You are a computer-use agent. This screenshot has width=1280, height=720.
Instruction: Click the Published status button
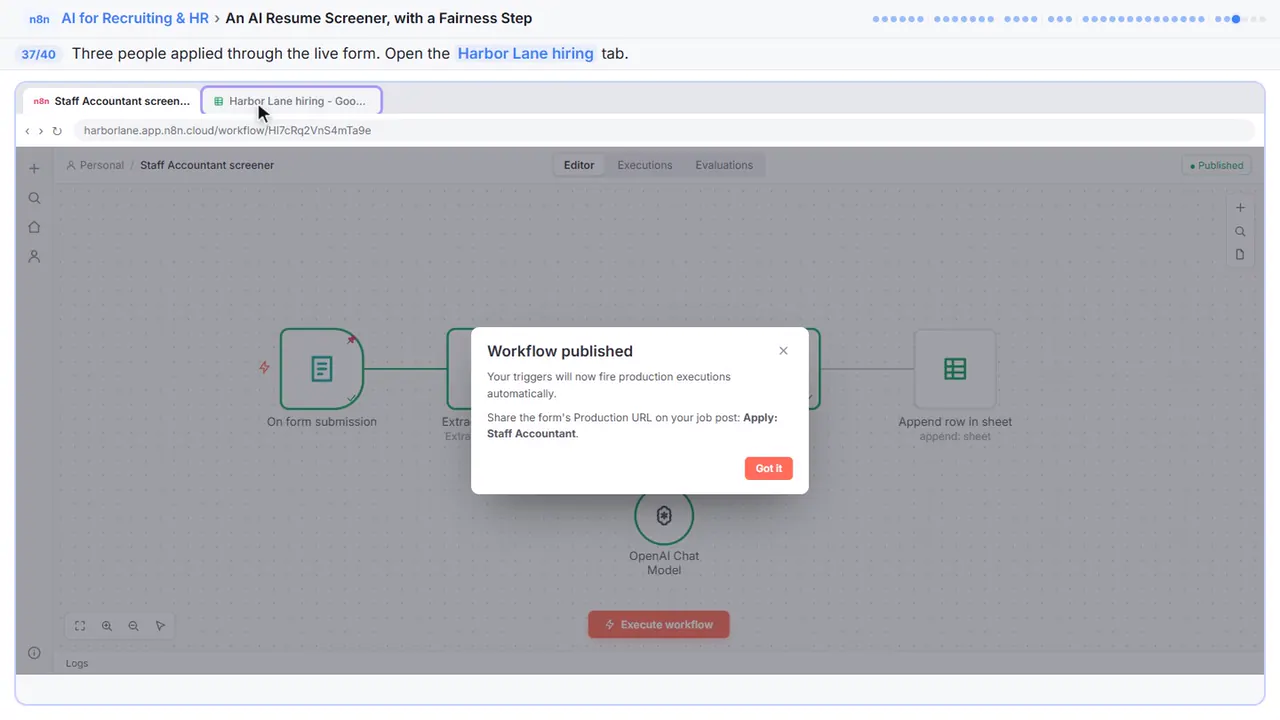click(x=1217, y=166)
